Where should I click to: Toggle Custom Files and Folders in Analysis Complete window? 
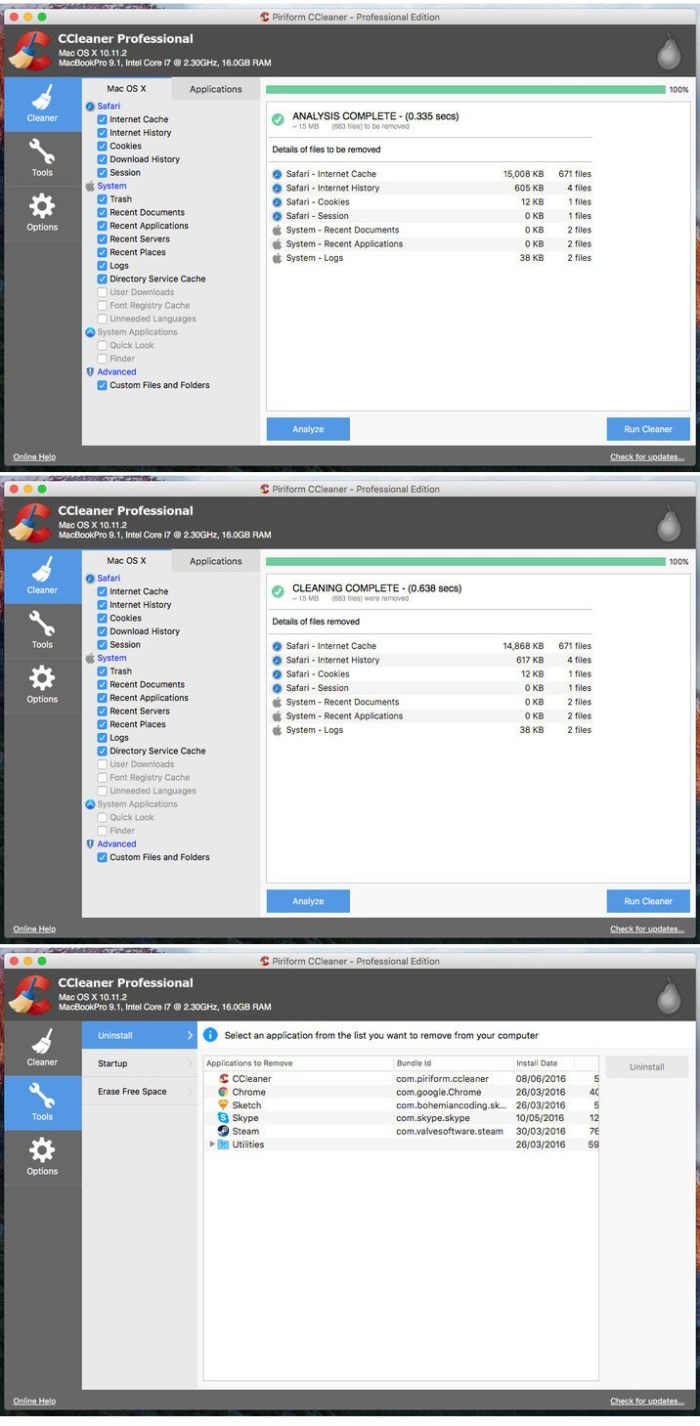[102, 385]
